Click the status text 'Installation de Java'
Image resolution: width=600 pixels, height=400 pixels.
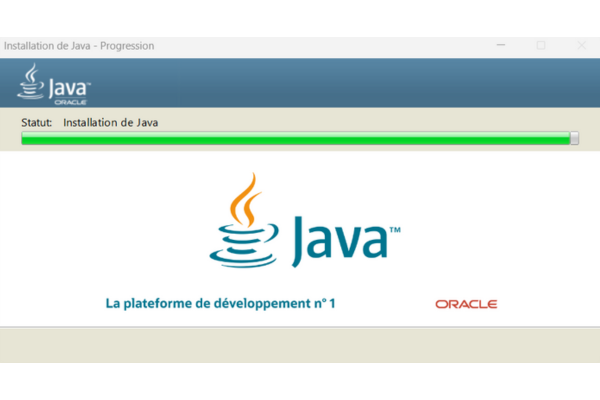[x=111, y=122]
